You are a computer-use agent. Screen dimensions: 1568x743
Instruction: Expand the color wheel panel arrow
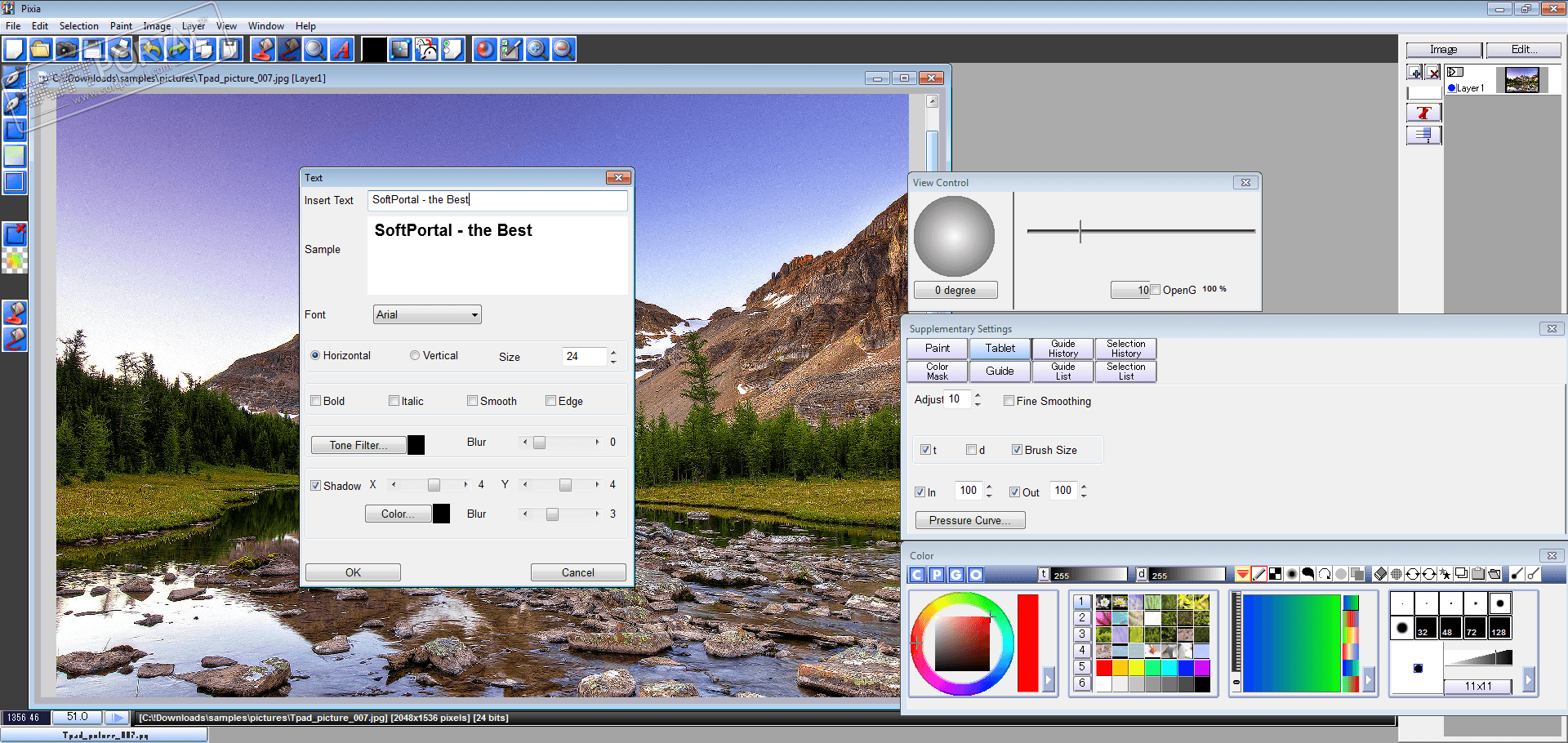(x=1049, y=678)
